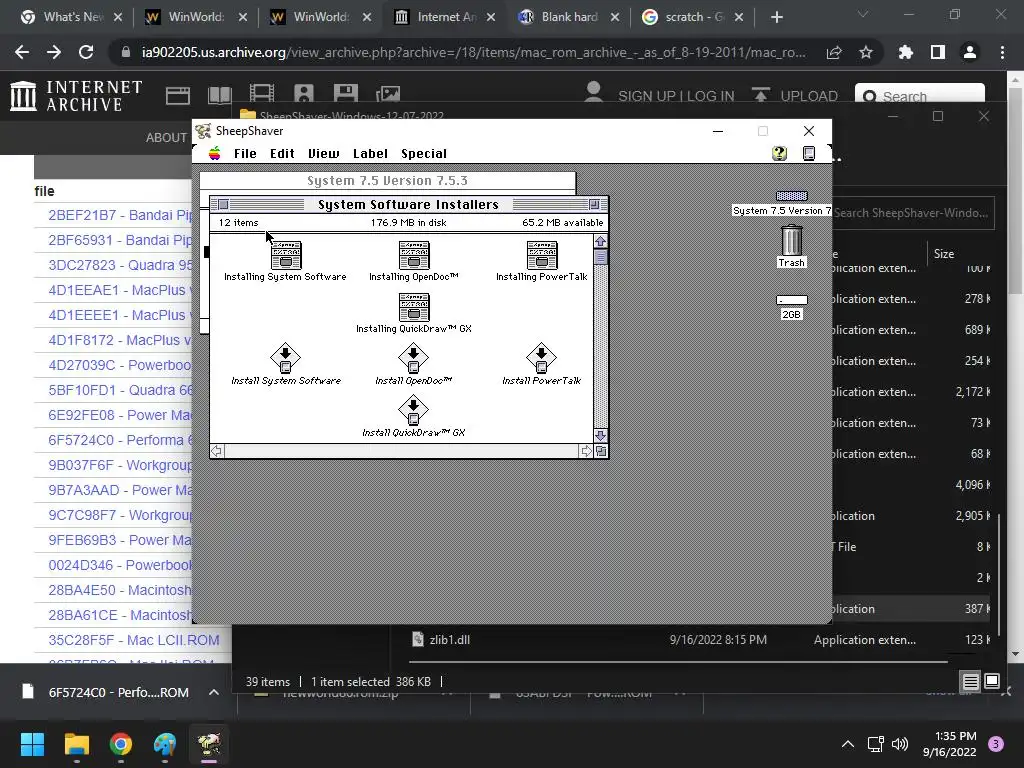This screenshot has width=1024, height=768.
Task: Open Chrome three-dot menu
Action: tap(1002, 52)
